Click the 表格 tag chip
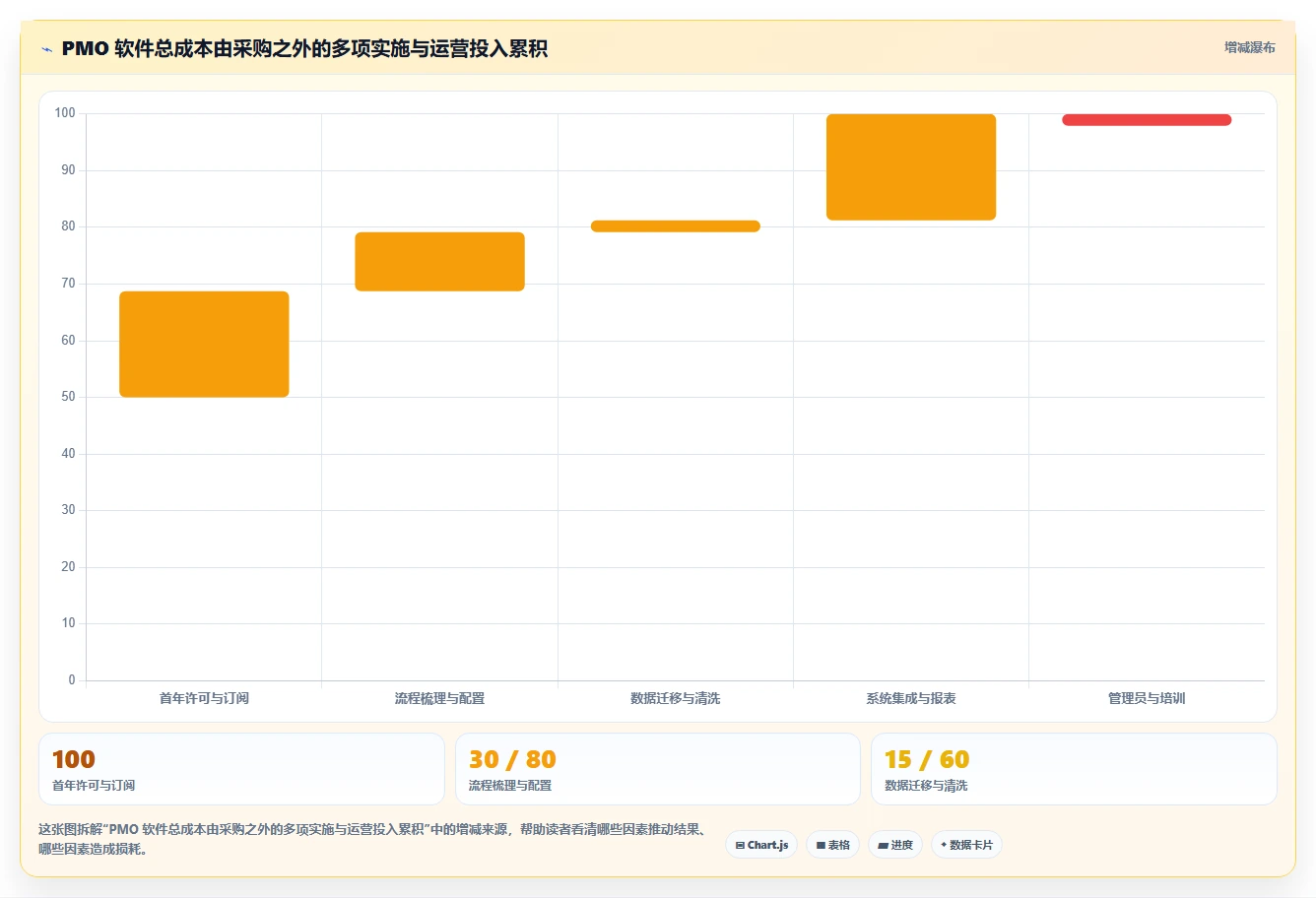 click(x=832, y=845)
